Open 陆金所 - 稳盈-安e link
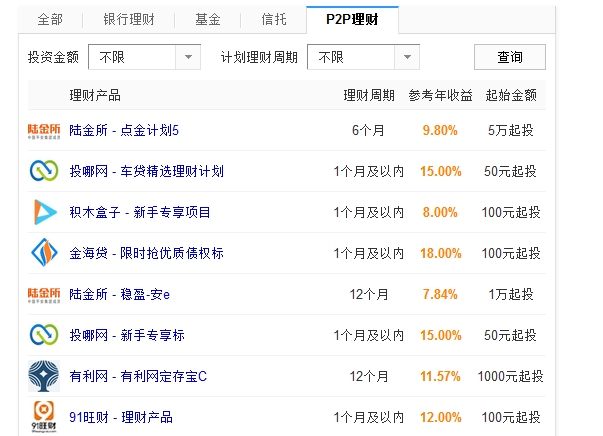Viewport: 603px width, 436px height. (x=119, y=295)
